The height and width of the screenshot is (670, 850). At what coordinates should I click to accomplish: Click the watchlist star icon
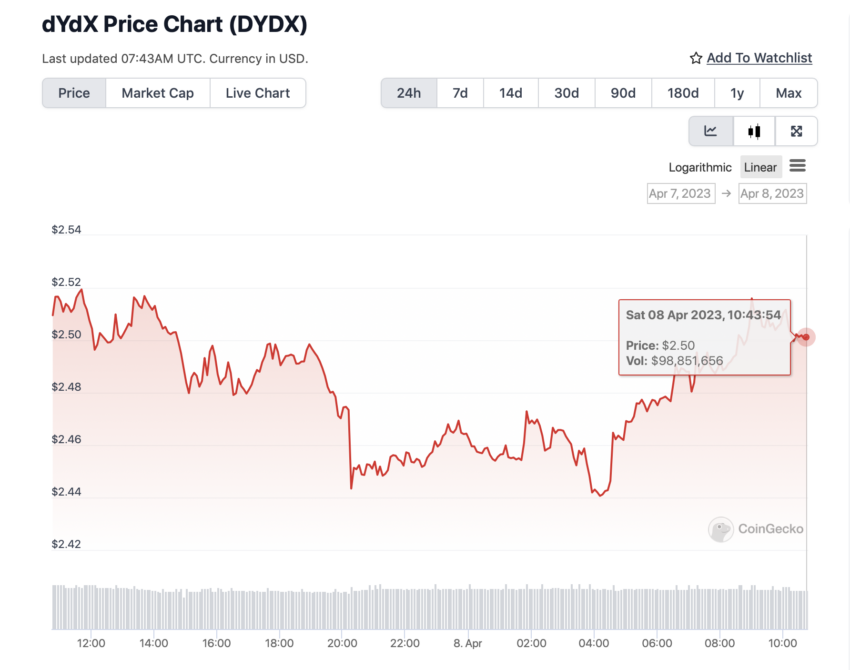tap(696, 58)
